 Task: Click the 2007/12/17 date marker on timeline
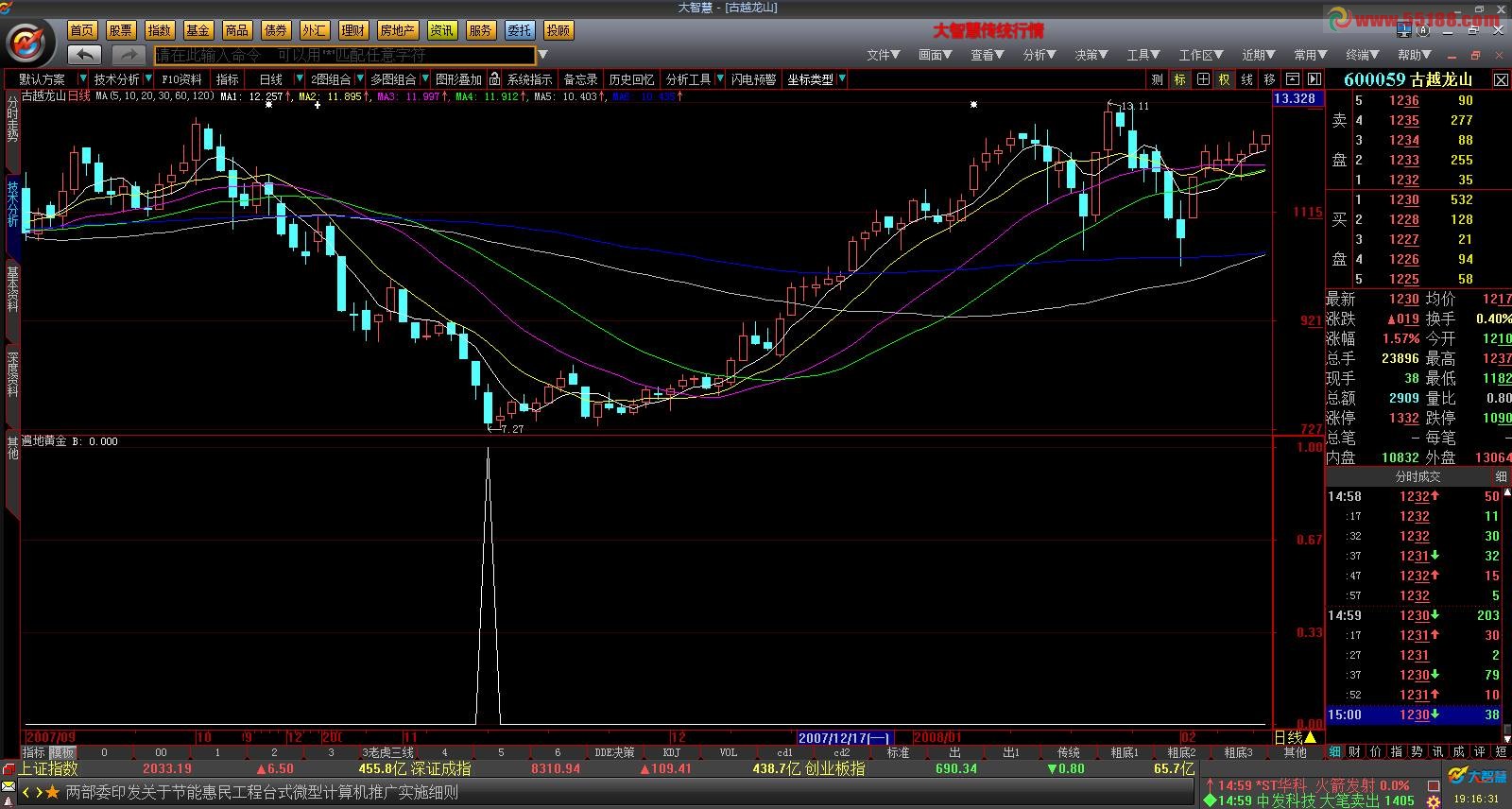tap(844, 737)
